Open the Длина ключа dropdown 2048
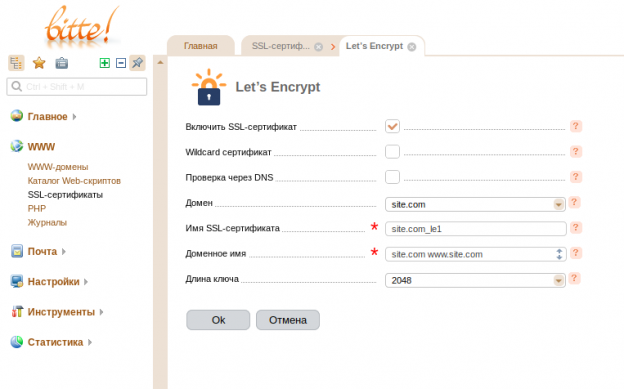 click(475, 280)
